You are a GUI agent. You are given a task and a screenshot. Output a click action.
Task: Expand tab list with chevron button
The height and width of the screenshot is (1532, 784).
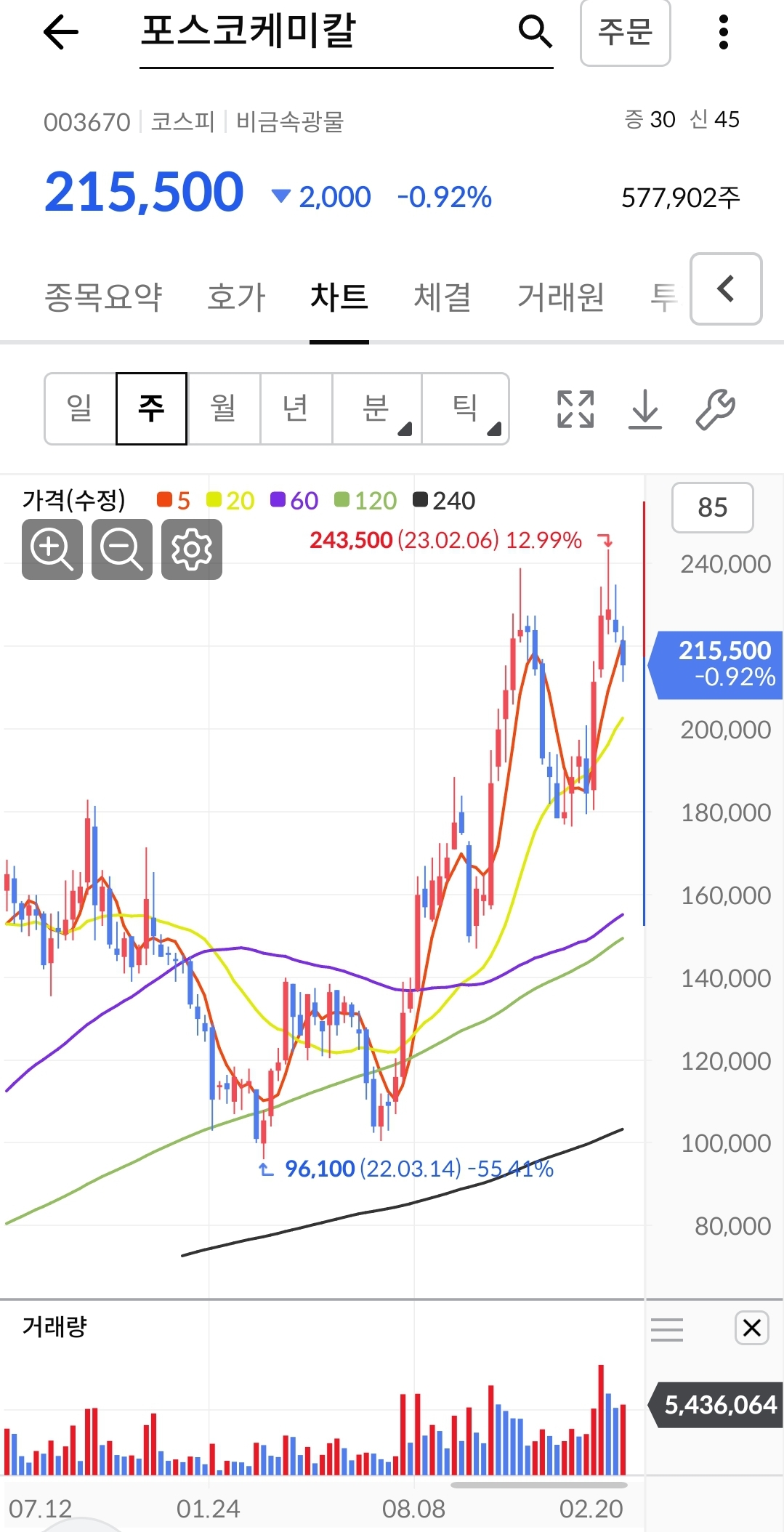click(726, 289)
